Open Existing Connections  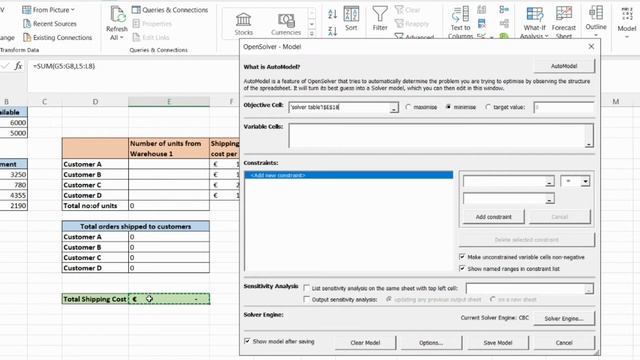(x=57, y=38)
